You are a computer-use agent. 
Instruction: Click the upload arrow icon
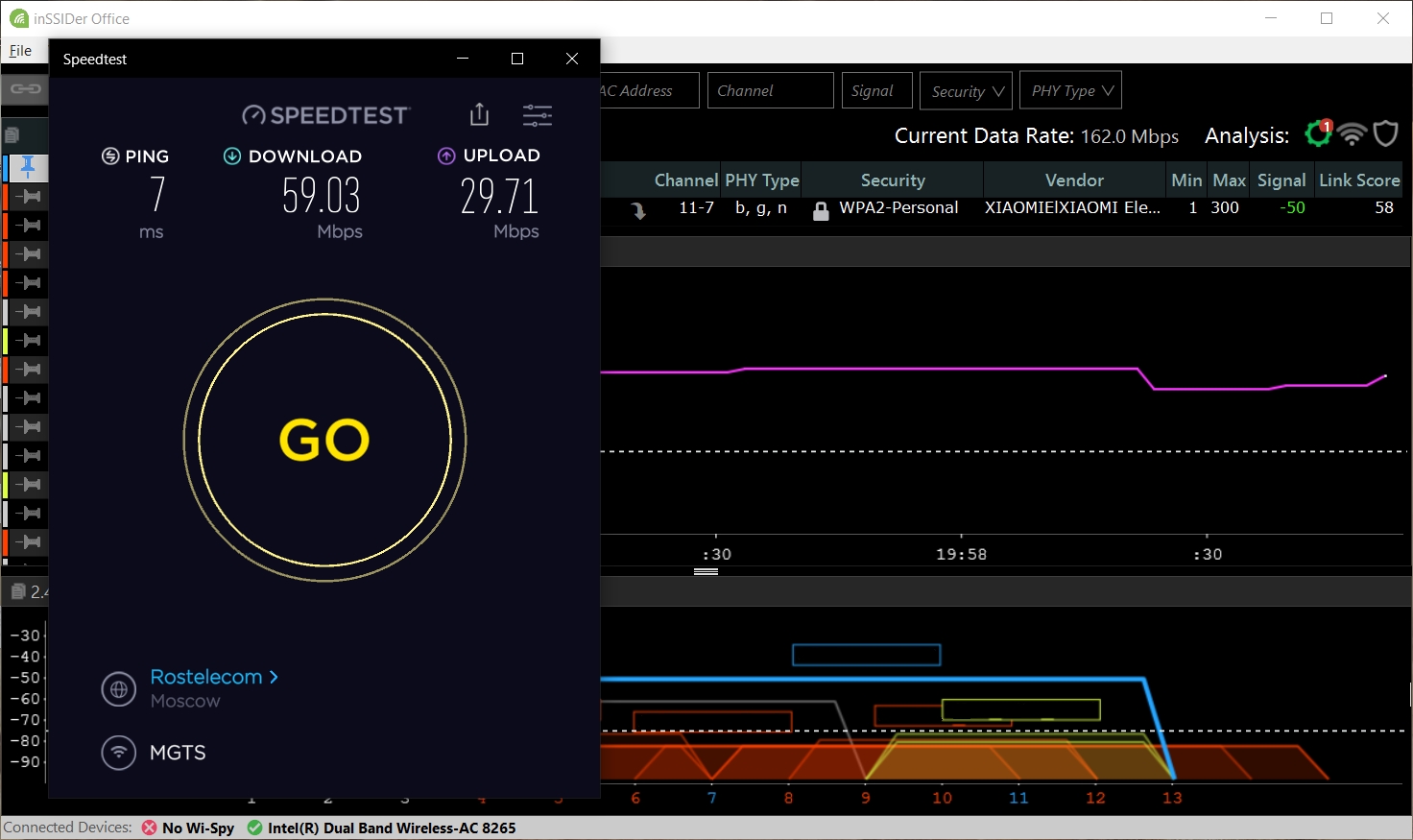(446, 156)
